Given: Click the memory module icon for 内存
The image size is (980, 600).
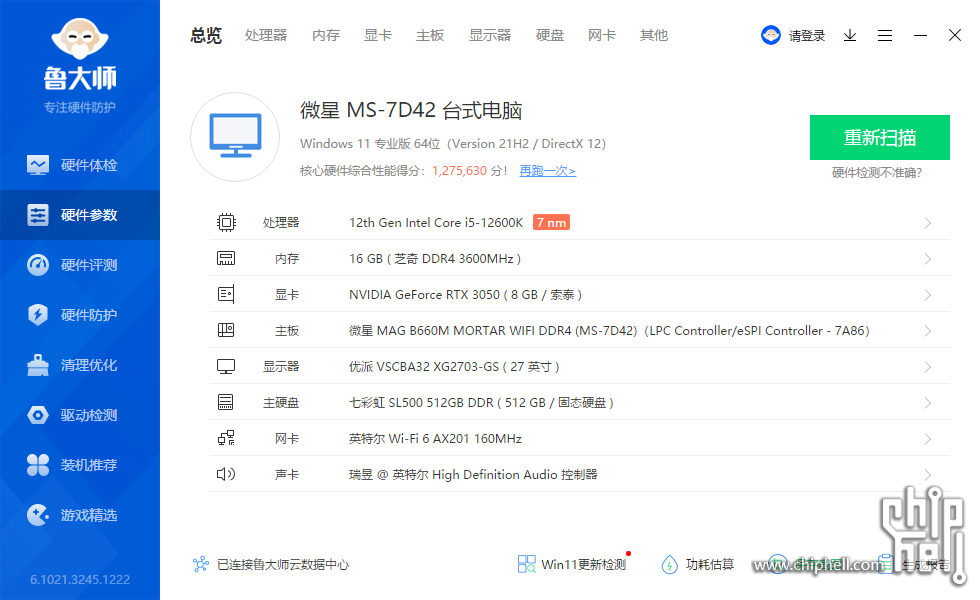Looking at the screenshot, I should (x=226, y=258).
